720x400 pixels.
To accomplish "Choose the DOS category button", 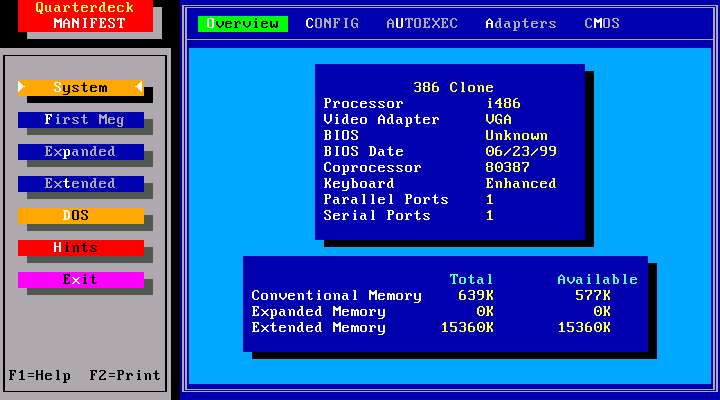I will click(81, 215).
